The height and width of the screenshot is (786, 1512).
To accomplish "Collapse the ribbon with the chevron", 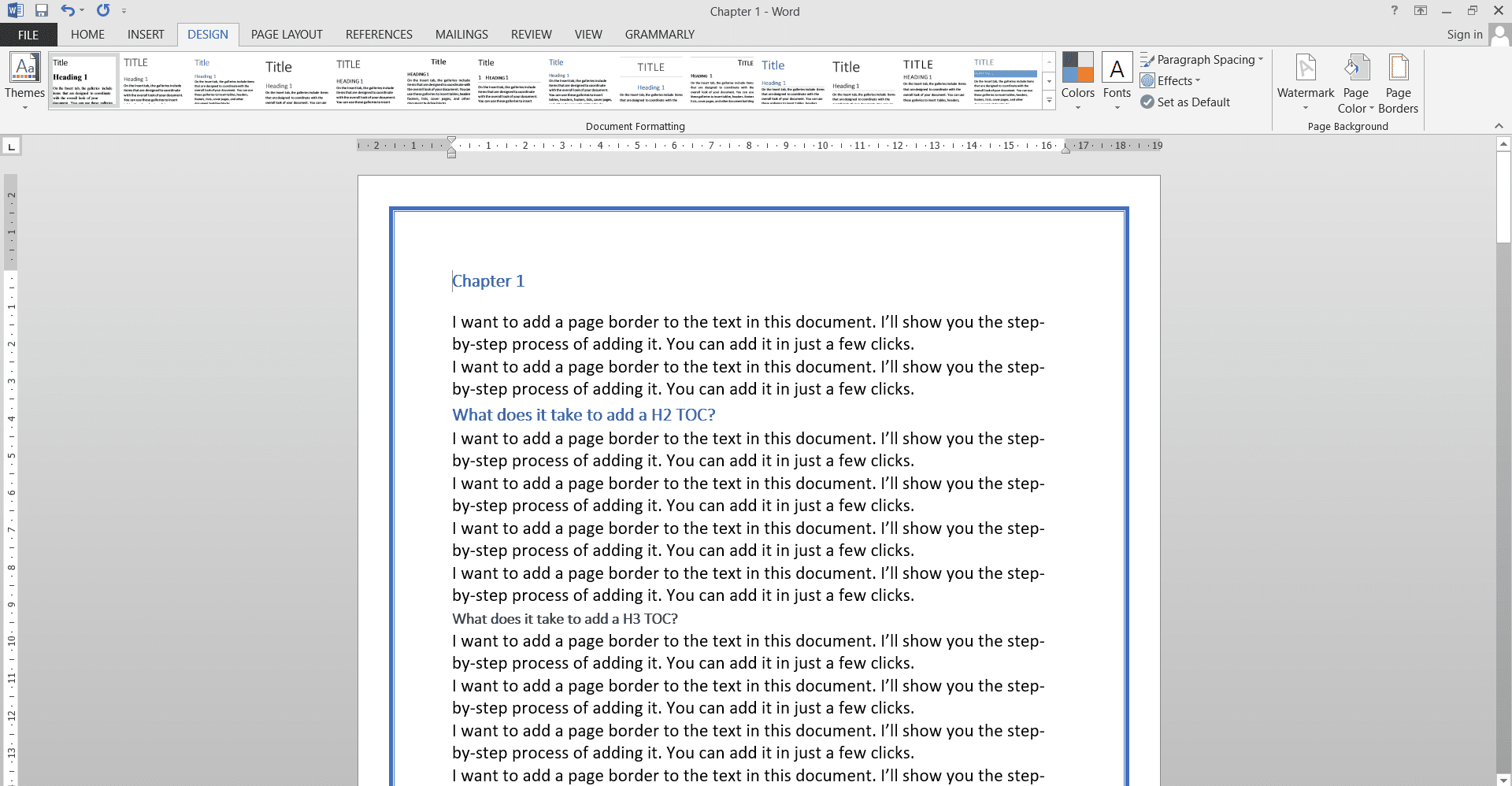I will pos(1499,125).
